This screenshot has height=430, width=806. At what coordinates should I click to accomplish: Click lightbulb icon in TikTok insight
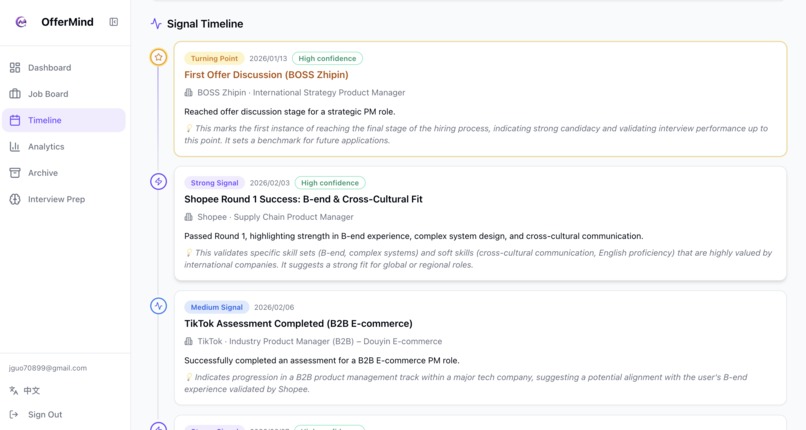point(189,377)
